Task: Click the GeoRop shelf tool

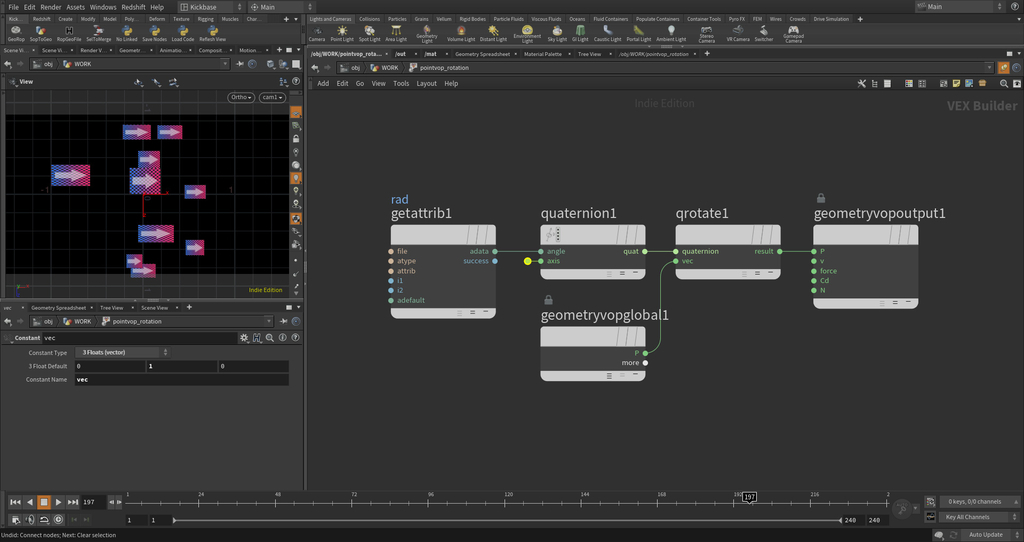Action: point(16,33)
